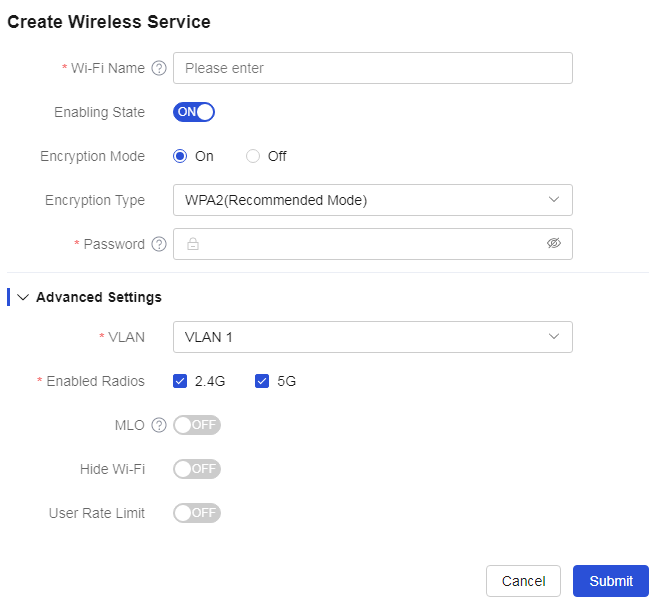Submit the wireless service form
The width and height of the screenshot is (658, 607).
[x=611, y=581]
